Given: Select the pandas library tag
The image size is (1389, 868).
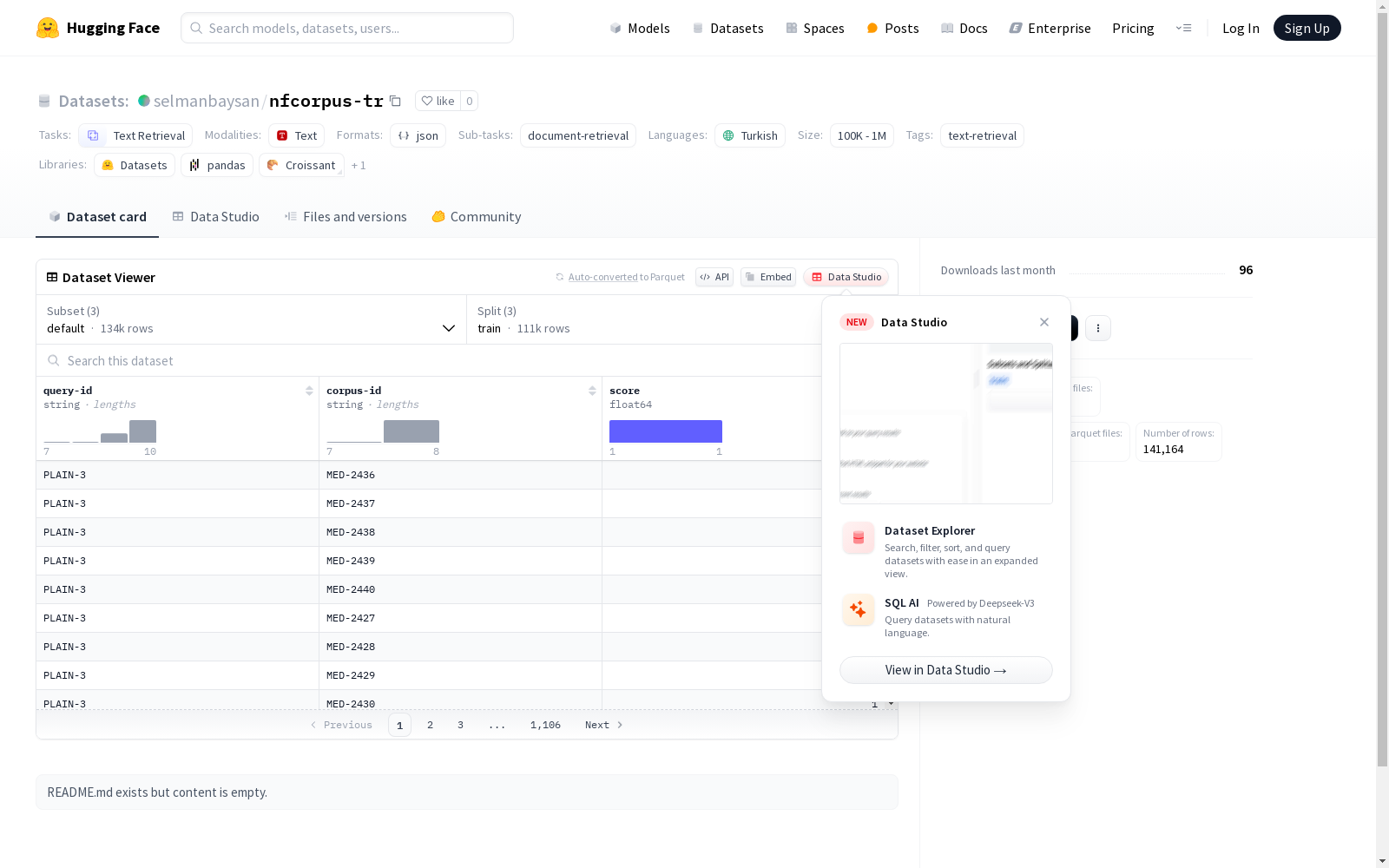Looking at the screenshot, I should [x=217, y=165].
